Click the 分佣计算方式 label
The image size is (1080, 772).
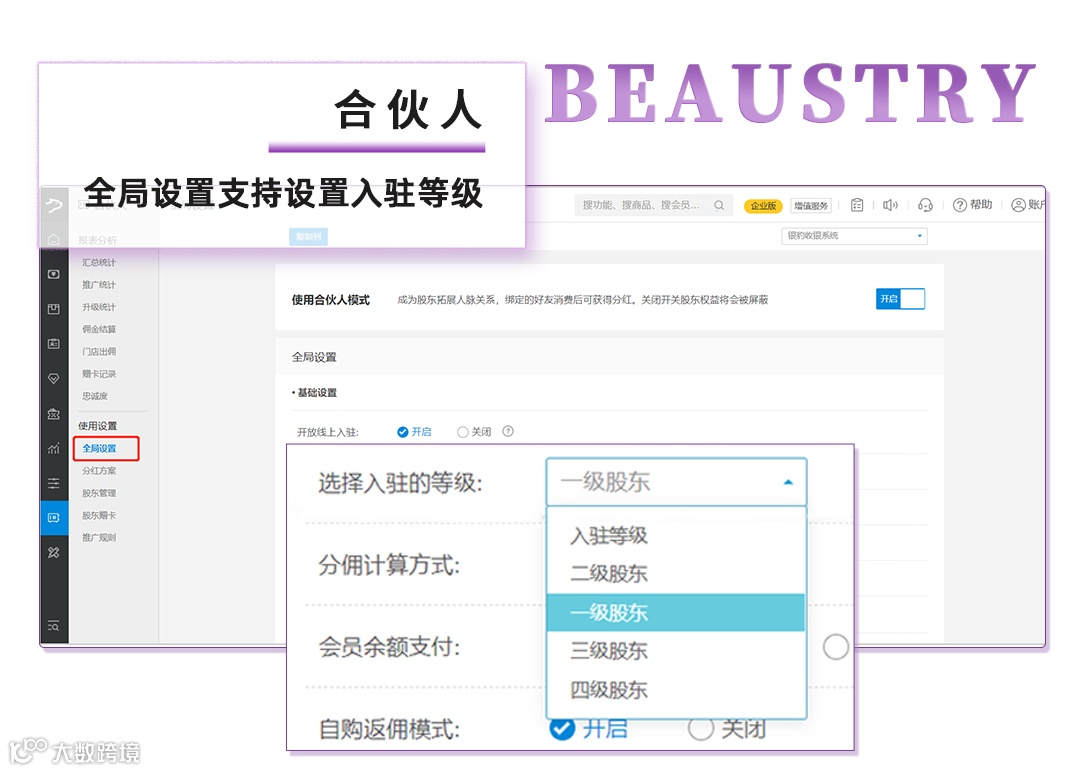point(388,565)
